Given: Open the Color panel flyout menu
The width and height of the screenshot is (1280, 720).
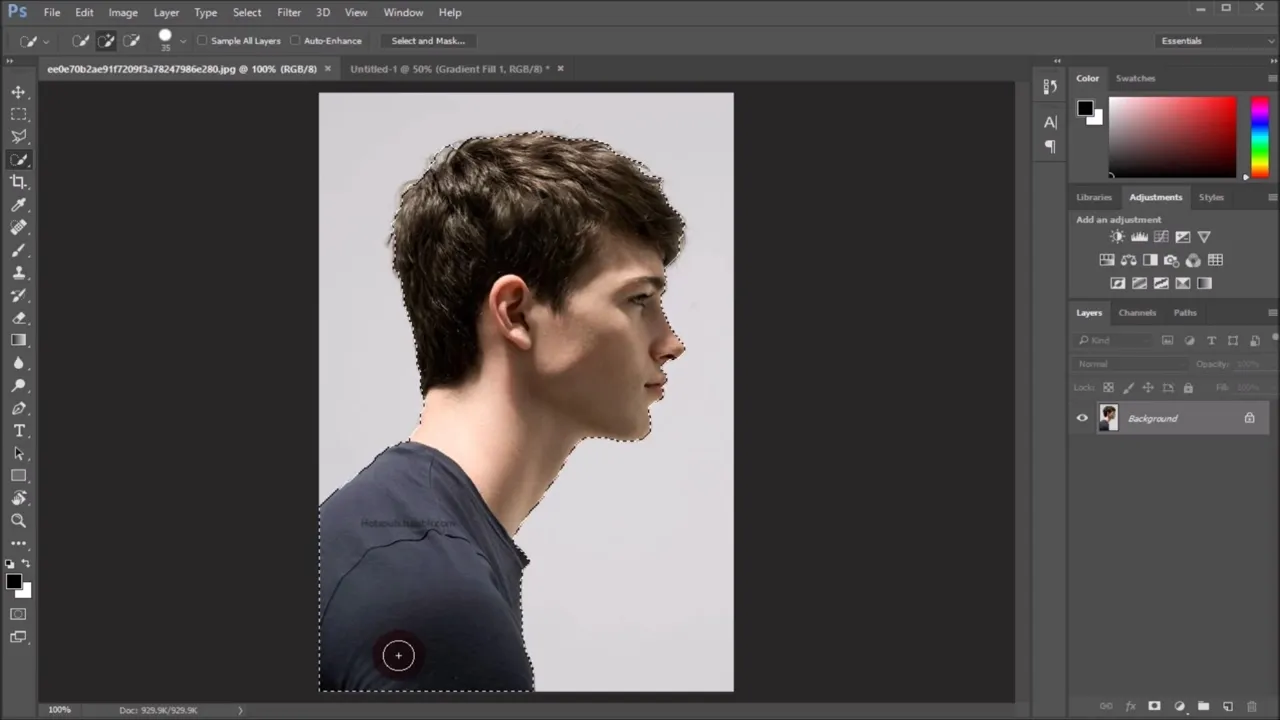Looking at the screenshot, I should (1272, 78).
